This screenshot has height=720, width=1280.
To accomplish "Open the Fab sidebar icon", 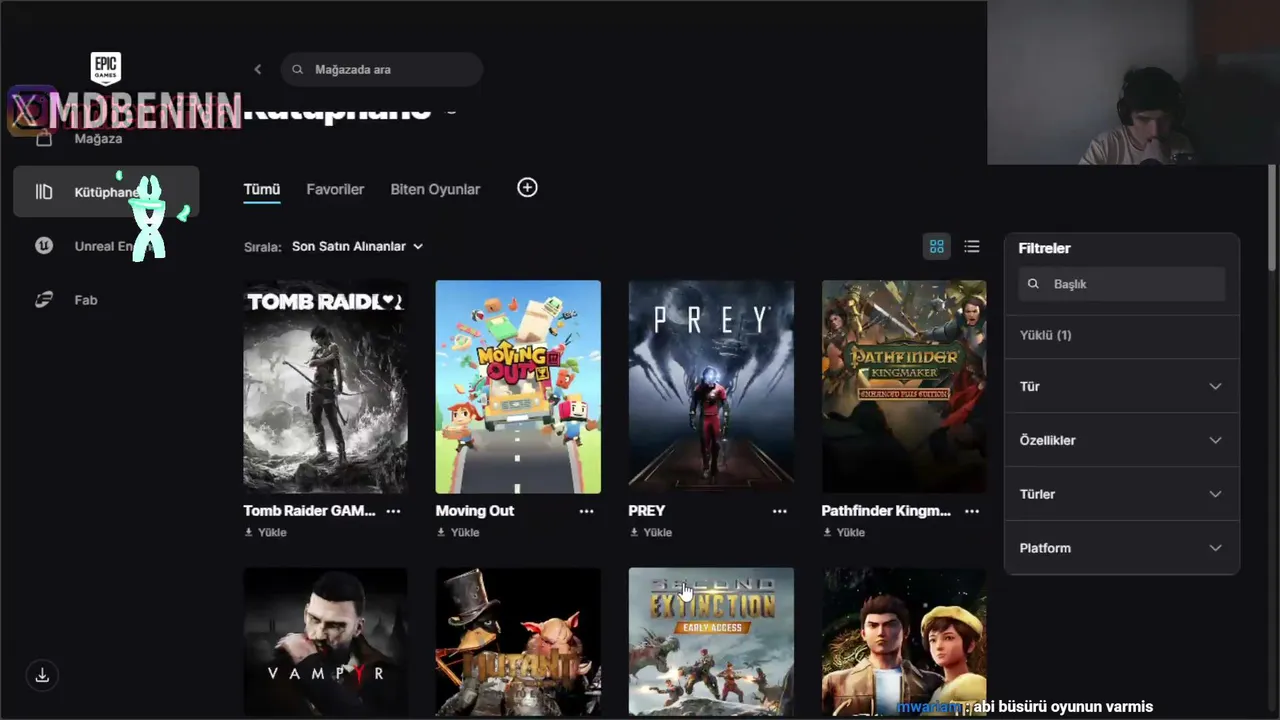I will click(x=44, y=300).
